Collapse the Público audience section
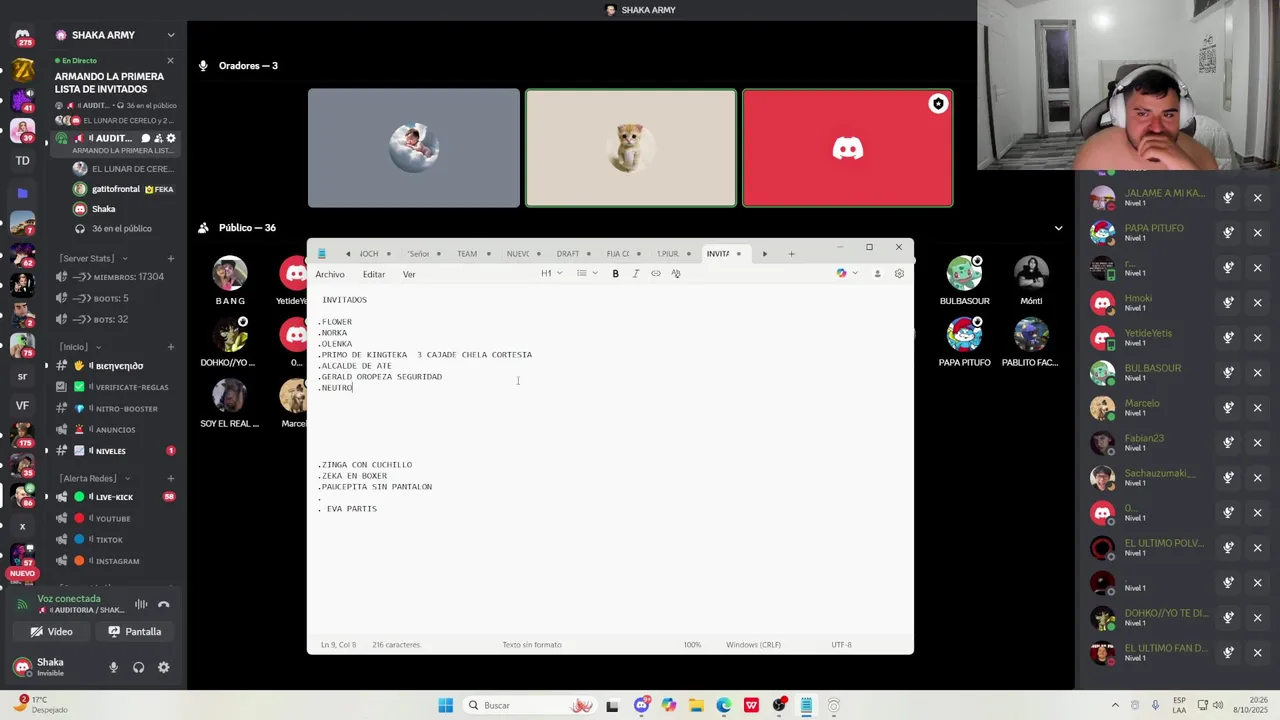Screen dimensions: 1280x720 (1058, 228)
